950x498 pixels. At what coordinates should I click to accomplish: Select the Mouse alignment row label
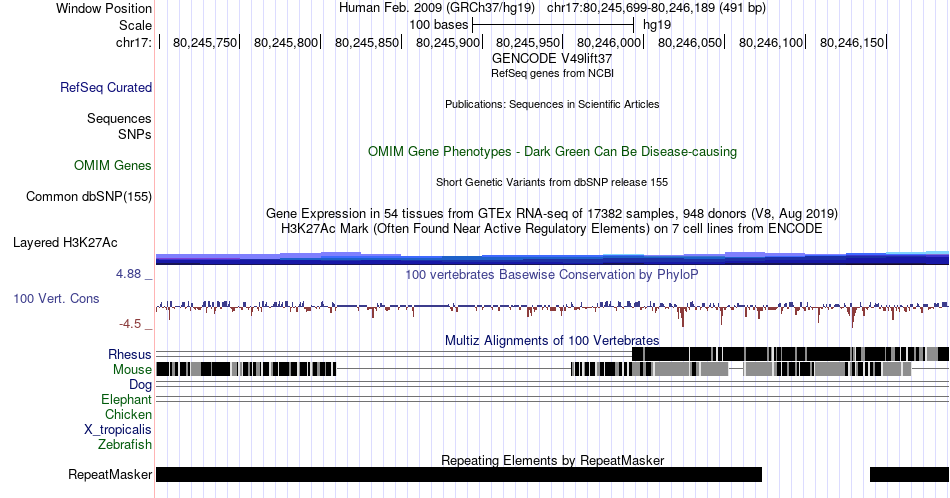132,370
